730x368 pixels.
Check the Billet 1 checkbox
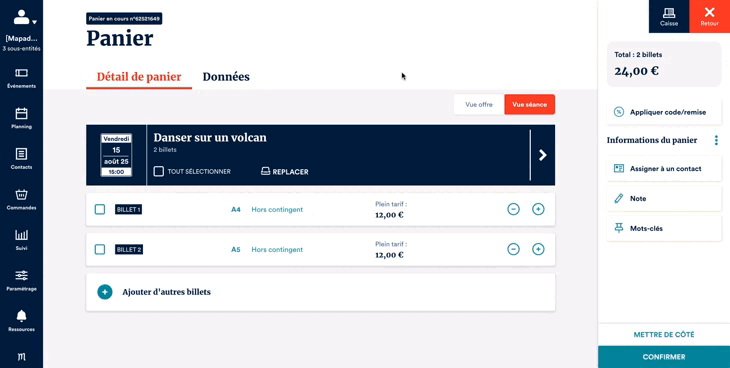pos(100,209)
